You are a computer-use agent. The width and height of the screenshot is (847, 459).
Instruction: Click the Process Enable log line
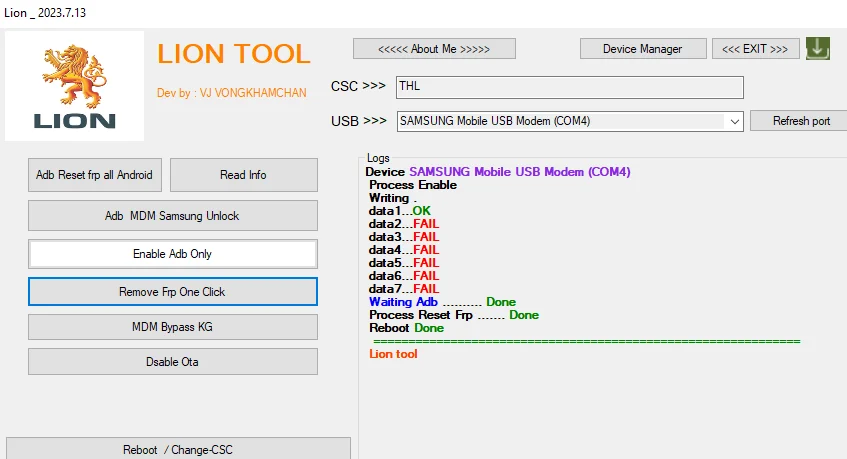click(413, 185)
